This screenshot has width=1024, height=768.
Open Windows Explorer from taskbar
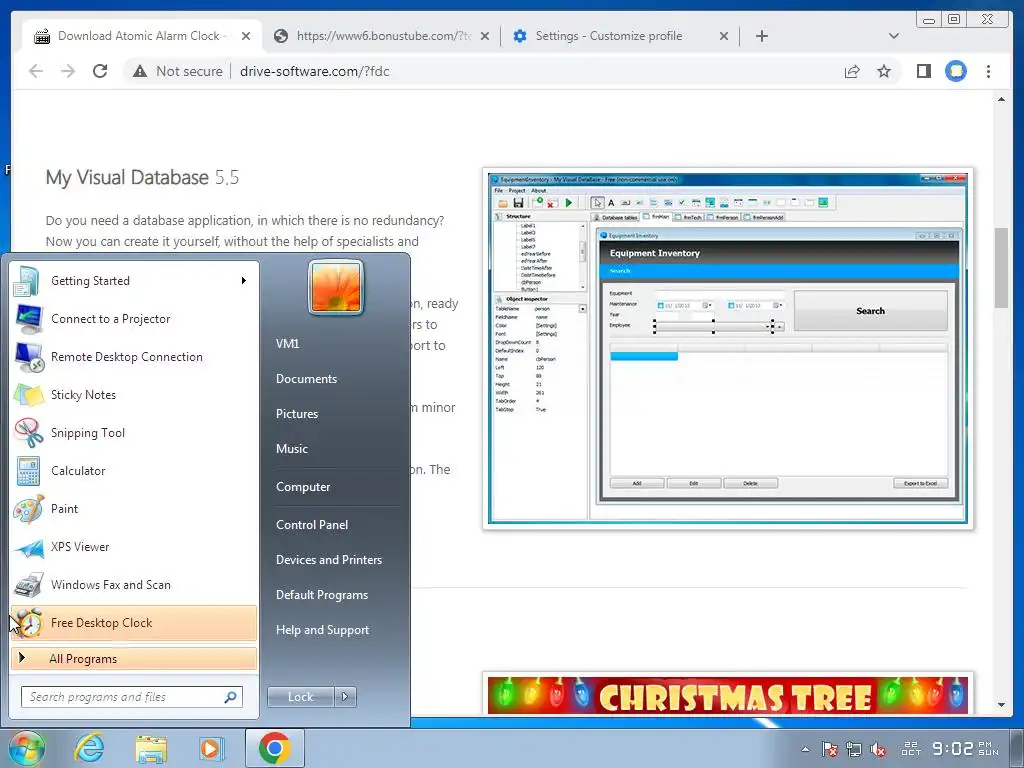click(x=151, y=748)
